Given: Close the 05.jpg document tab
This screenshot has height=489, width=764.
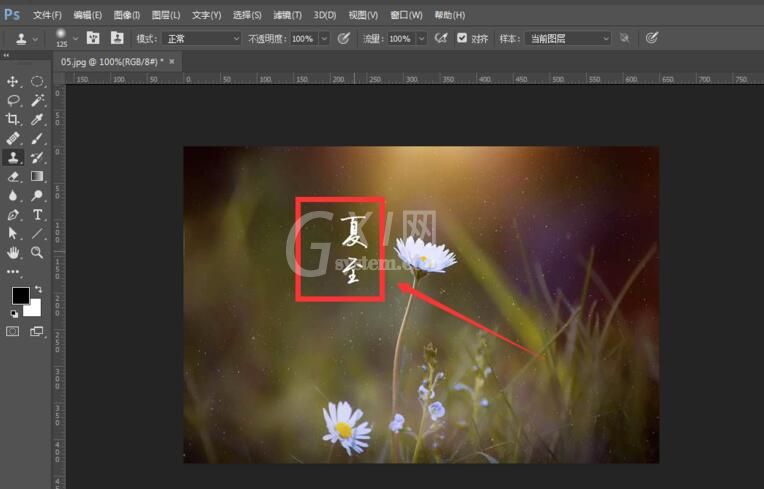Looking at the screenshot, I should click(172, 62).
